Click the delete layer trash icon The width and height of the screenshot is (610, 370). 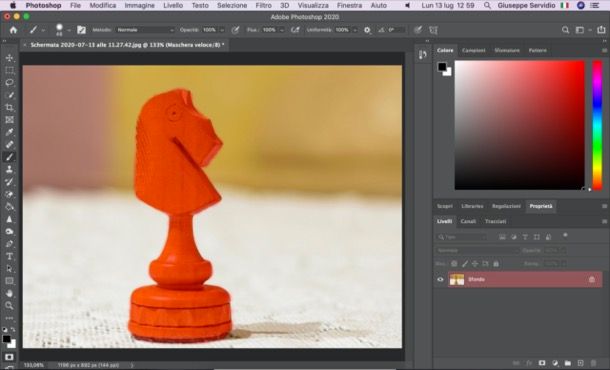tap(593, 363)
